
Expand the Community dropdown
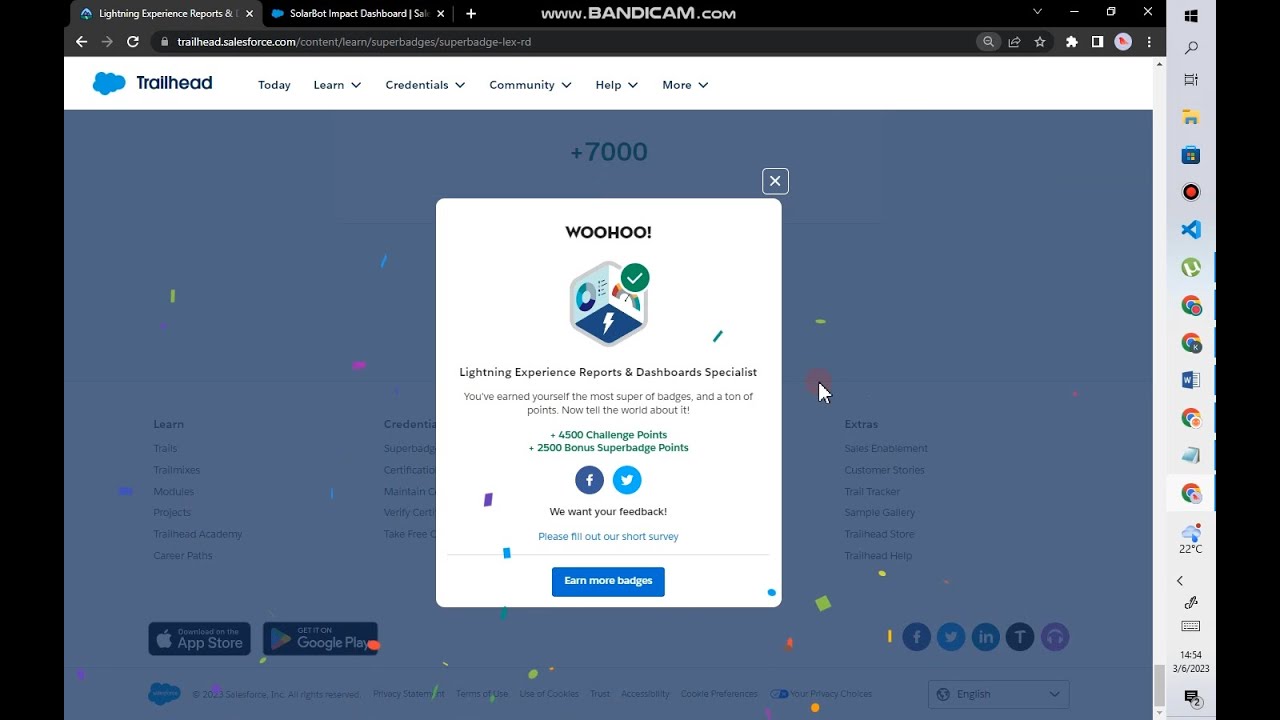(530, 85)
